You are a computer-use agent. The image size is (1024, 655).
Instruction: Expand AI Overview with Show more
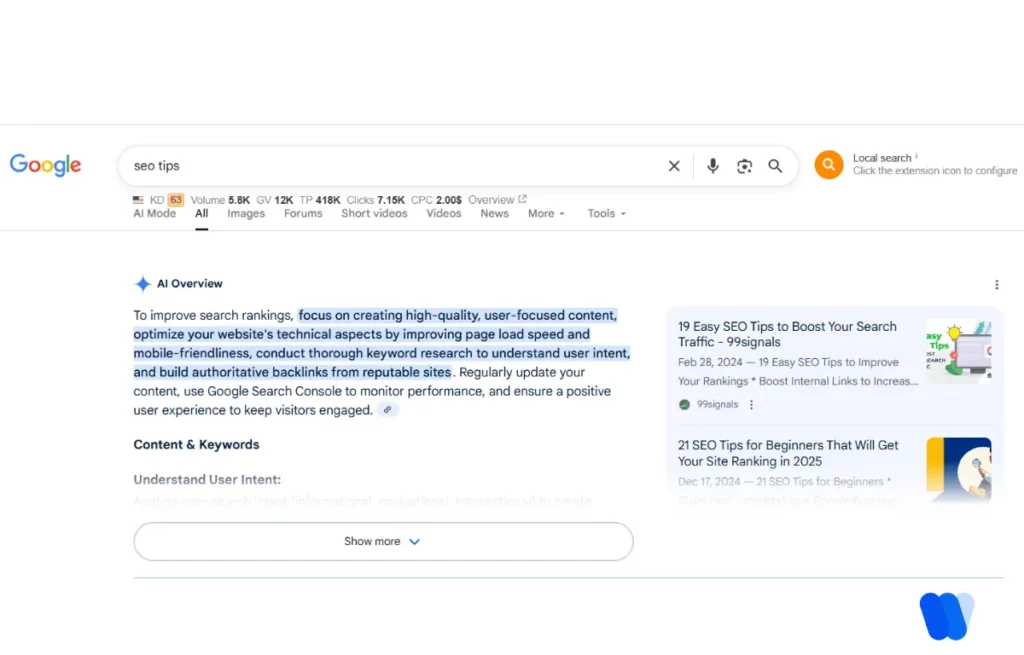pyautogui.click(x=383, y=541)
